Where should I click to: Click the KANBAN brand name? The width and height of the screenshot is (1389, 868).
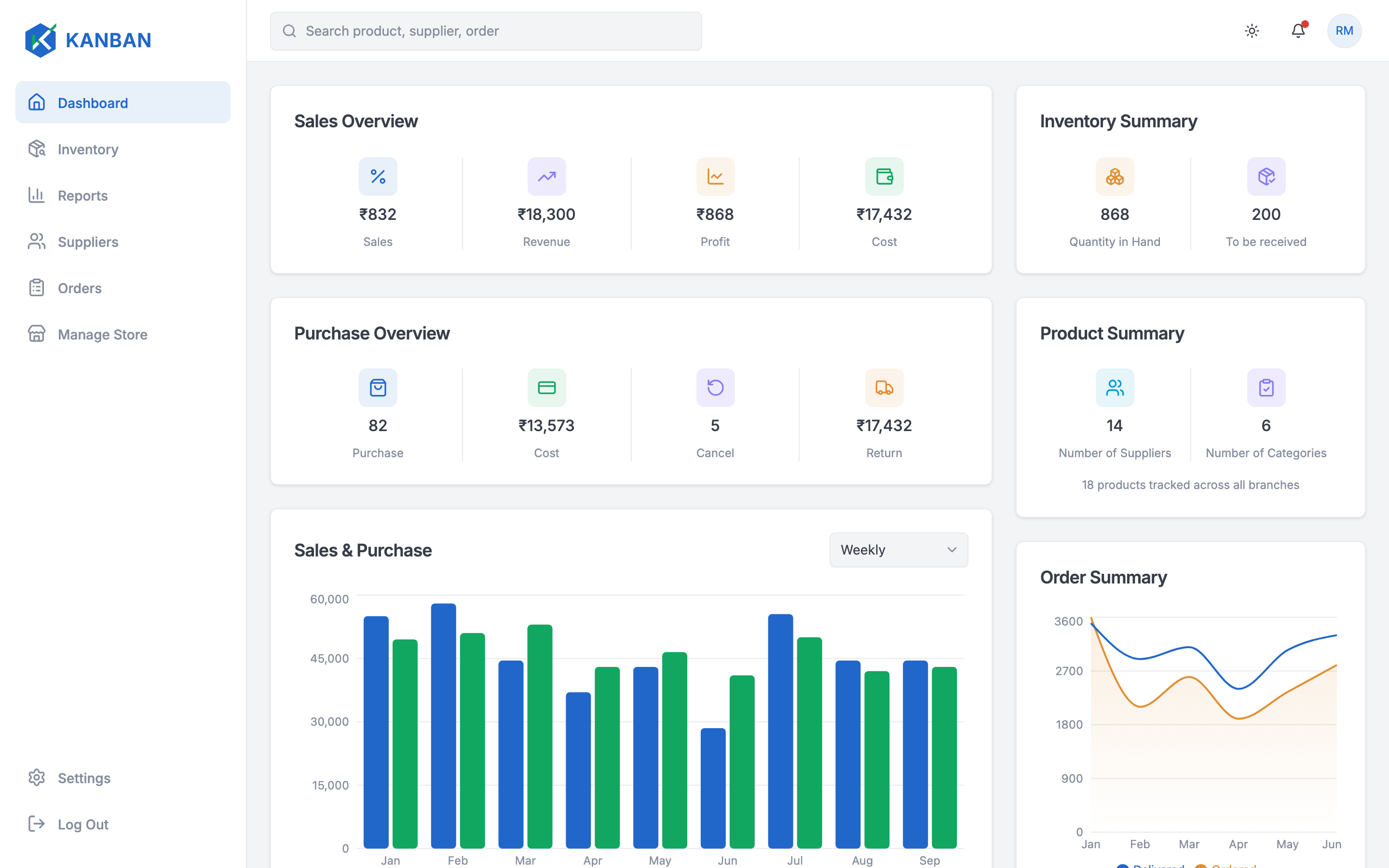tap(109, 40)
